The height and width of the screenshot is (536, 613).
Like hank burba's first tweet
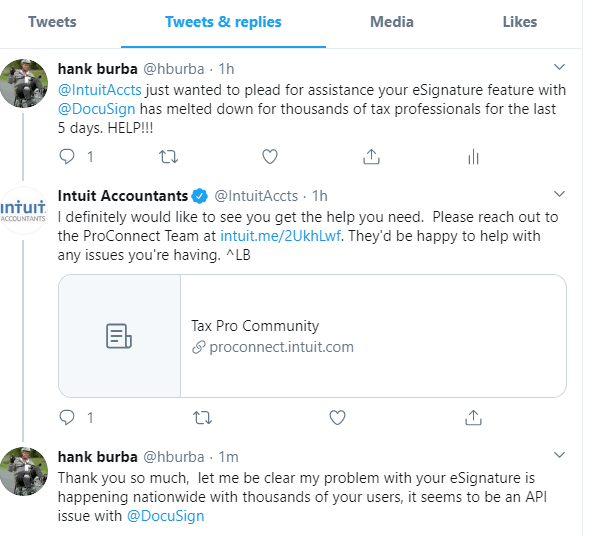[x=269, y=156]
